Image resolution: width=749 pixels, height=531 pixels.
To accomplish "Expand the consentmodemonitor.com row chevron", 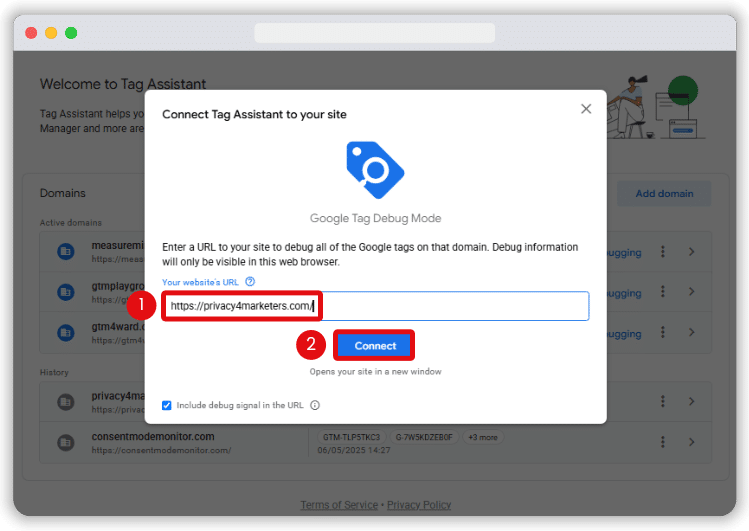I will (x=691, y=442).
